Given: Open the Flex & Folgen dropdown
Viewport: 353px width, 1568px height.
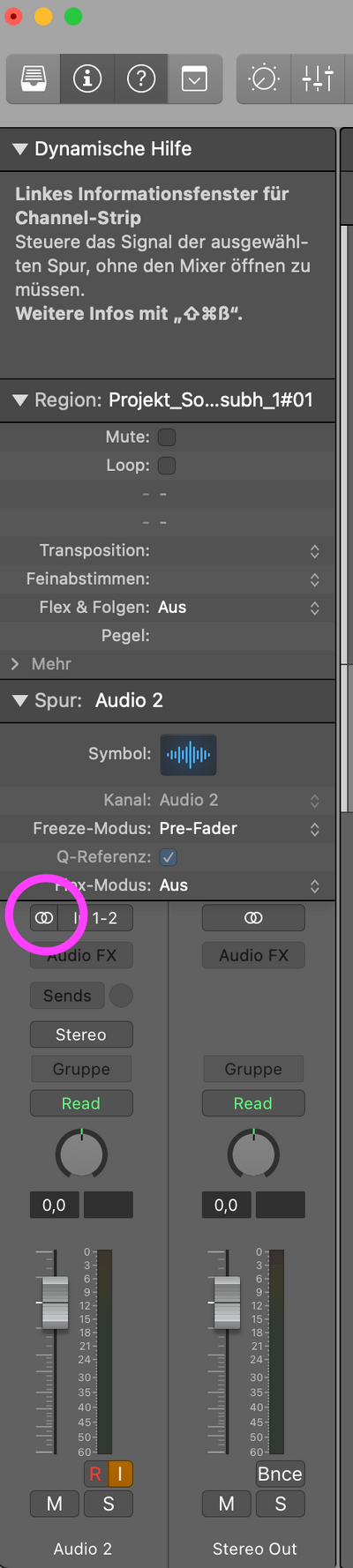Looking at the screenshot, I should click(x=237, y=607).
